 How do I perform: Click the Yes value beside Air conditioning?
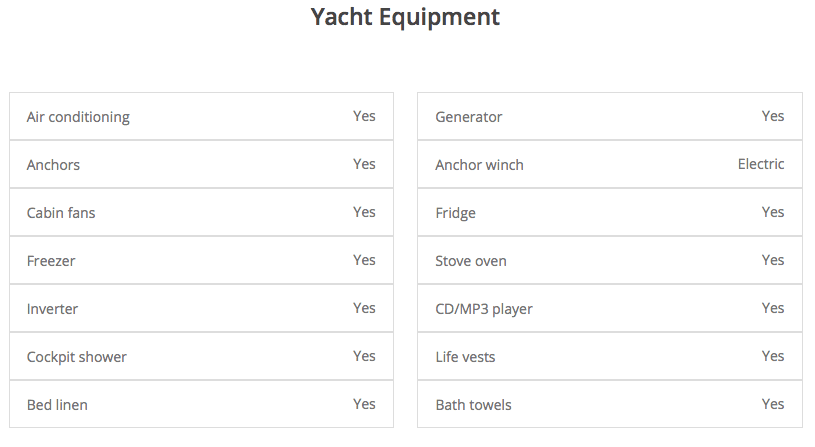[364, 116]
